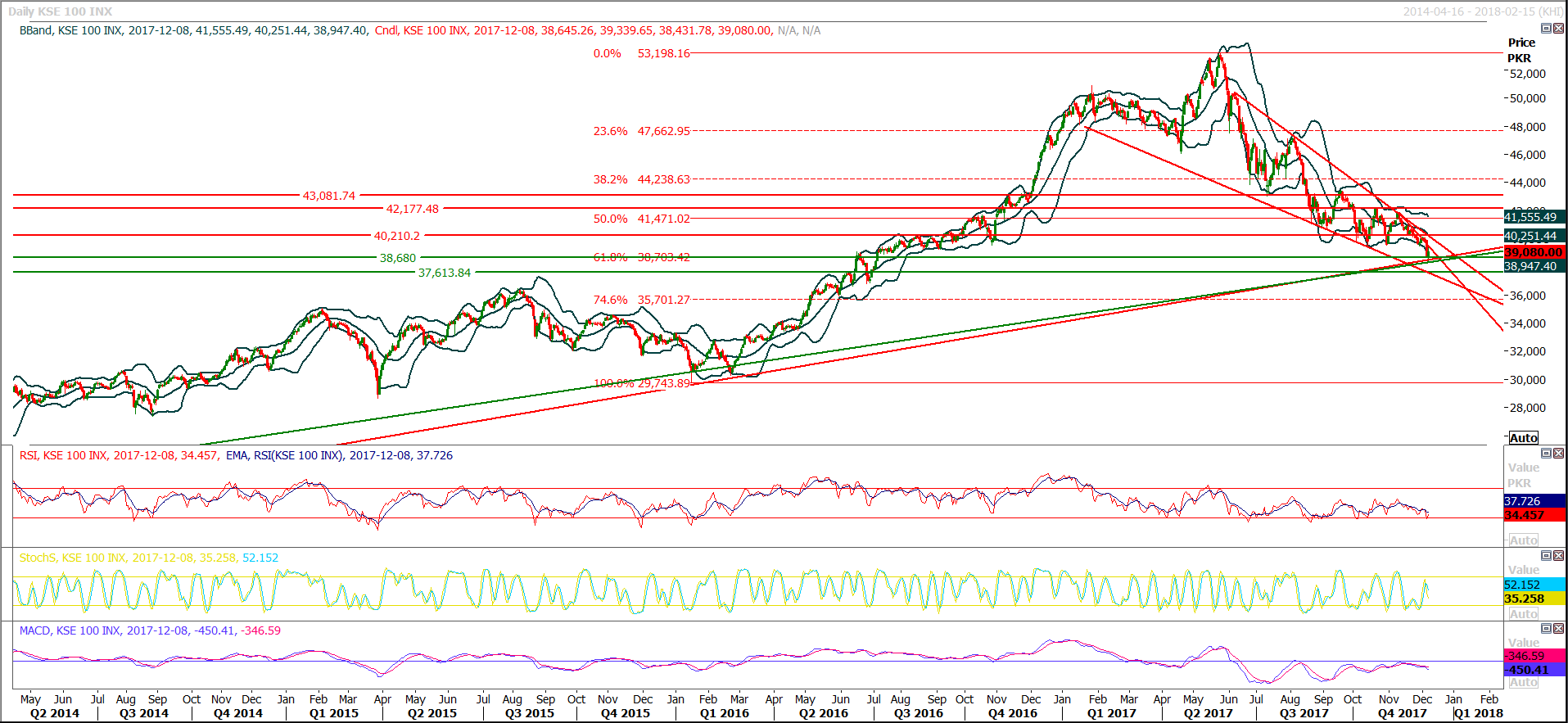Click the 44,000 price axis tick

coord(1528,183)
